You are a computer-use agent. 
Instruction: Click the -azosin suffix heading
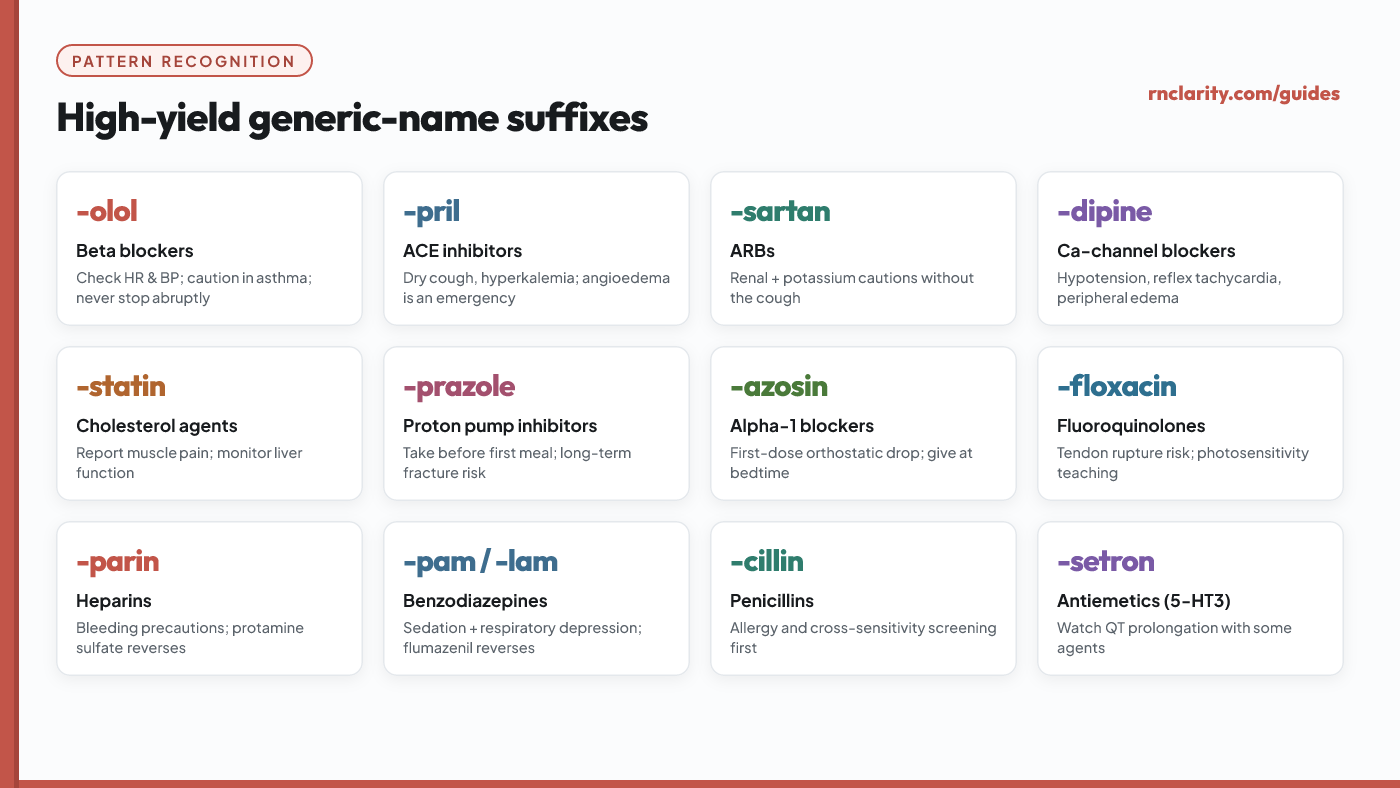[779, 386]
